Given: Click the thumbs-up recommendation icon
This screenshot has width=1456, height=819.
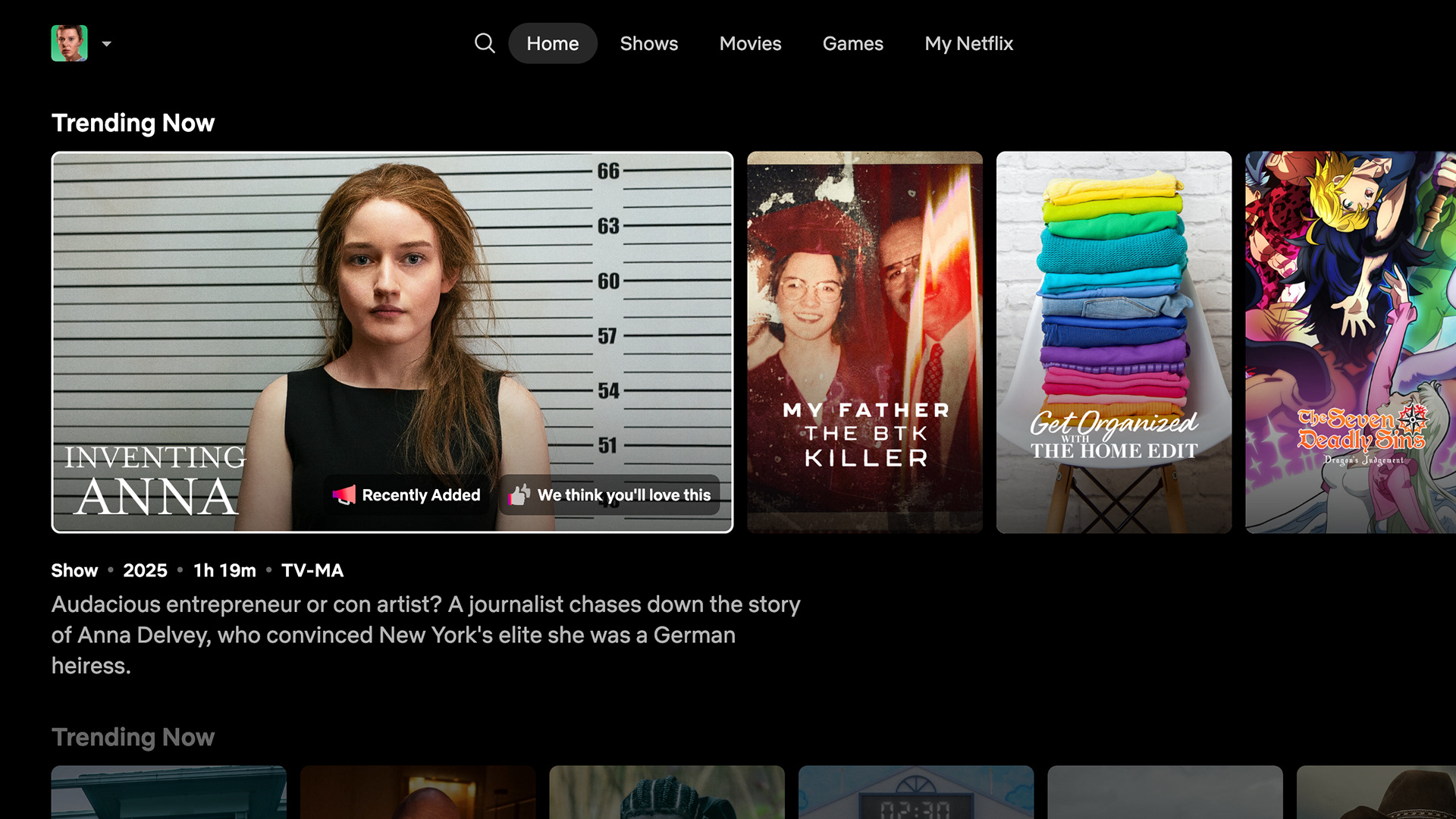Looking at the screenshot, I should coord(519,495).
